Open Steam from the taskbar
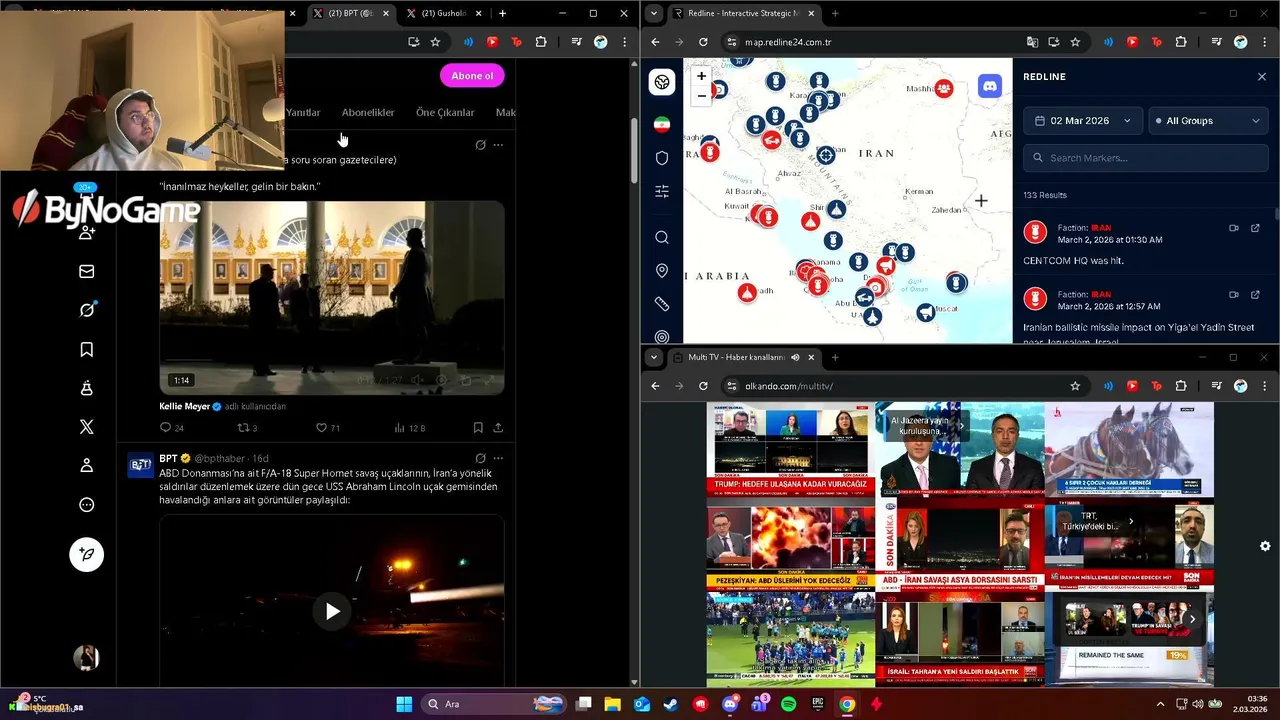This screenshot has width=1280, height=720. (x=671, y=704)
